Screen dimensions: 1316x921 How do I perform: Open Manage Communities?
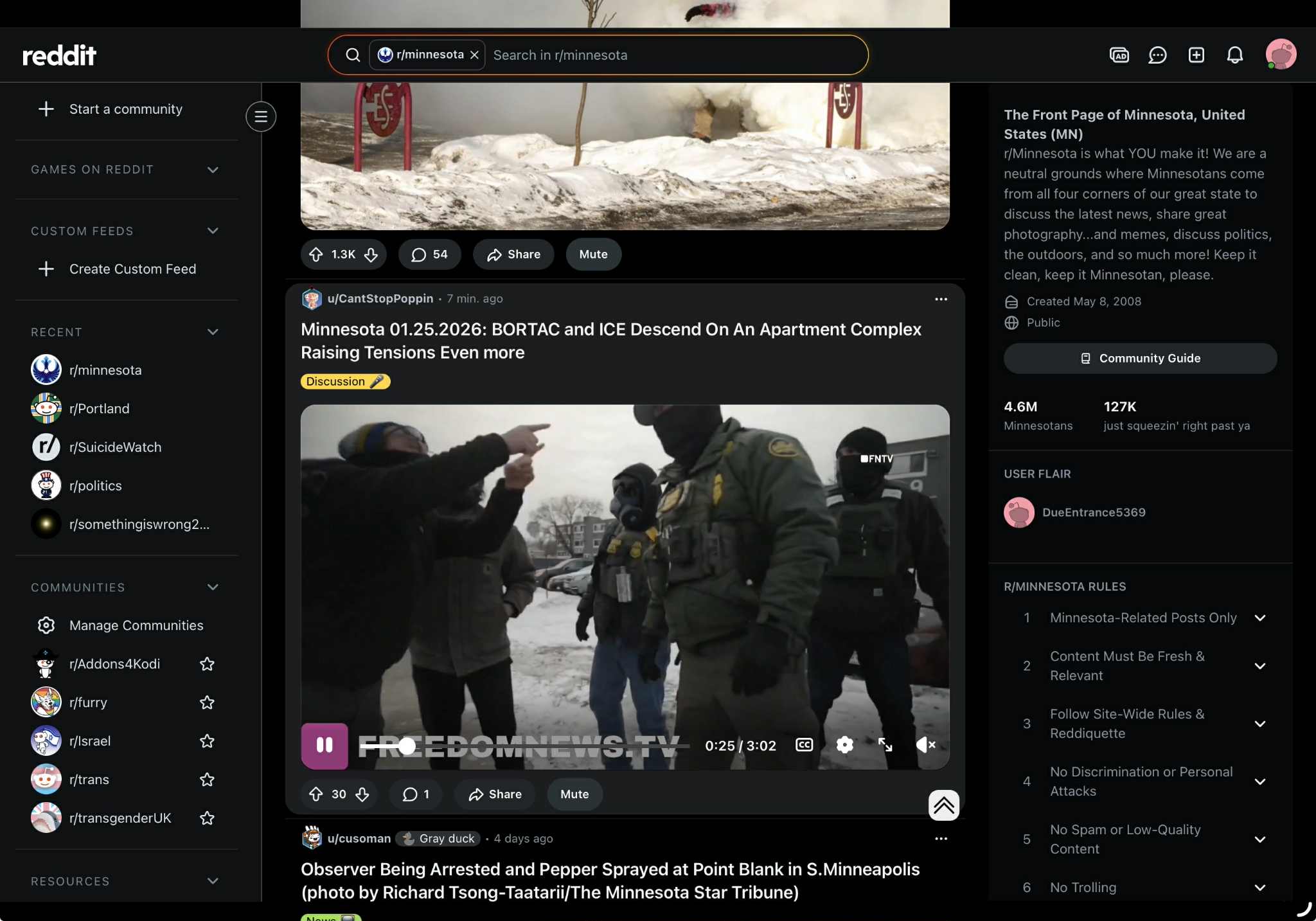tap(136, 625)
